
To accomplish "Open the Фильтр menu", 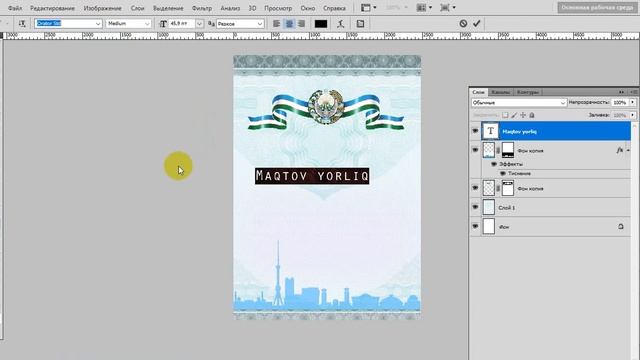I will 202,8.
